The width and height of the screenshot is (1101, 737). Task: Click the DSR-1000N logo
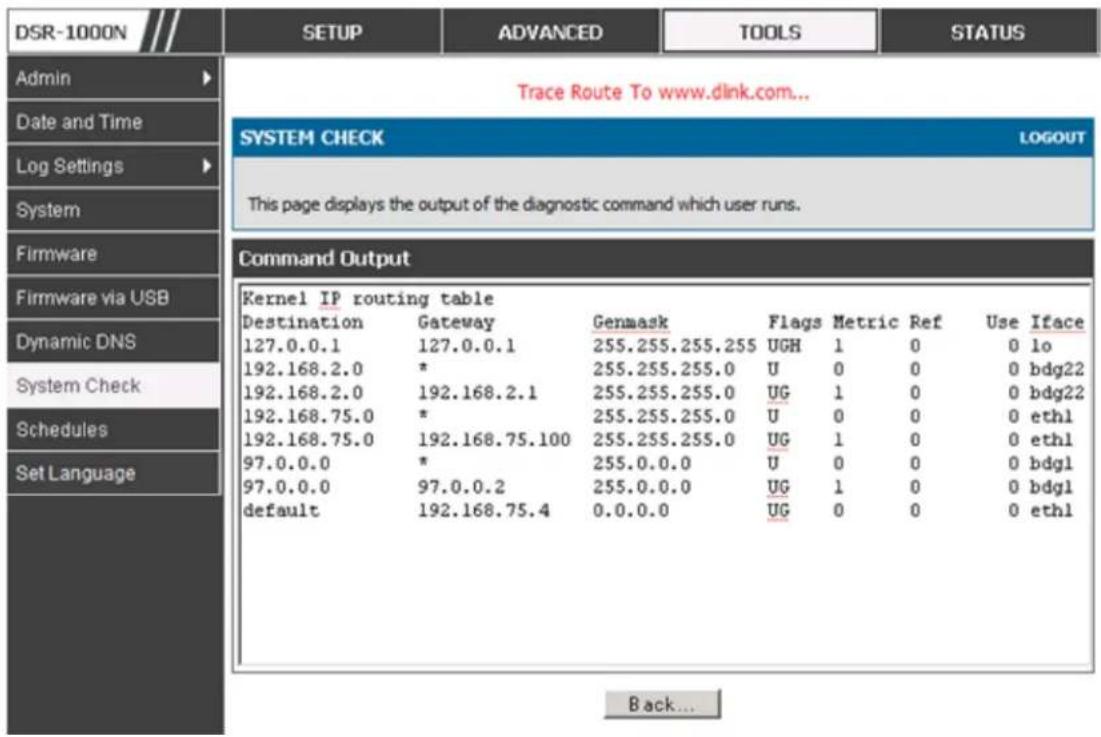(71, 32)
